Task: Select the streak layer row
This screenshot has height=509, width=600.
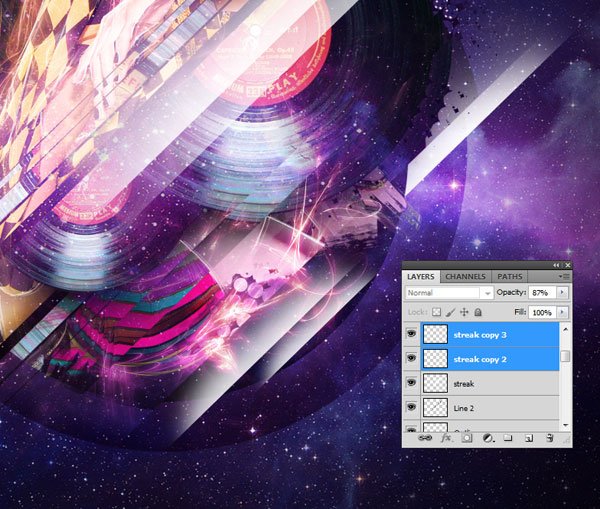Action: coord(490,383)
